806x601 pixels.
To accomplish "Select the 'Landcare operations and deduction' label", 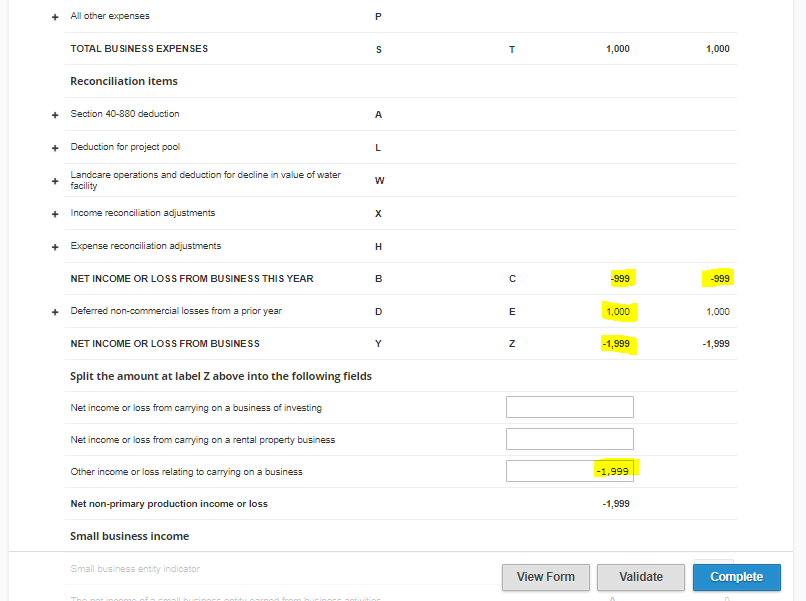I will point(206,180).
